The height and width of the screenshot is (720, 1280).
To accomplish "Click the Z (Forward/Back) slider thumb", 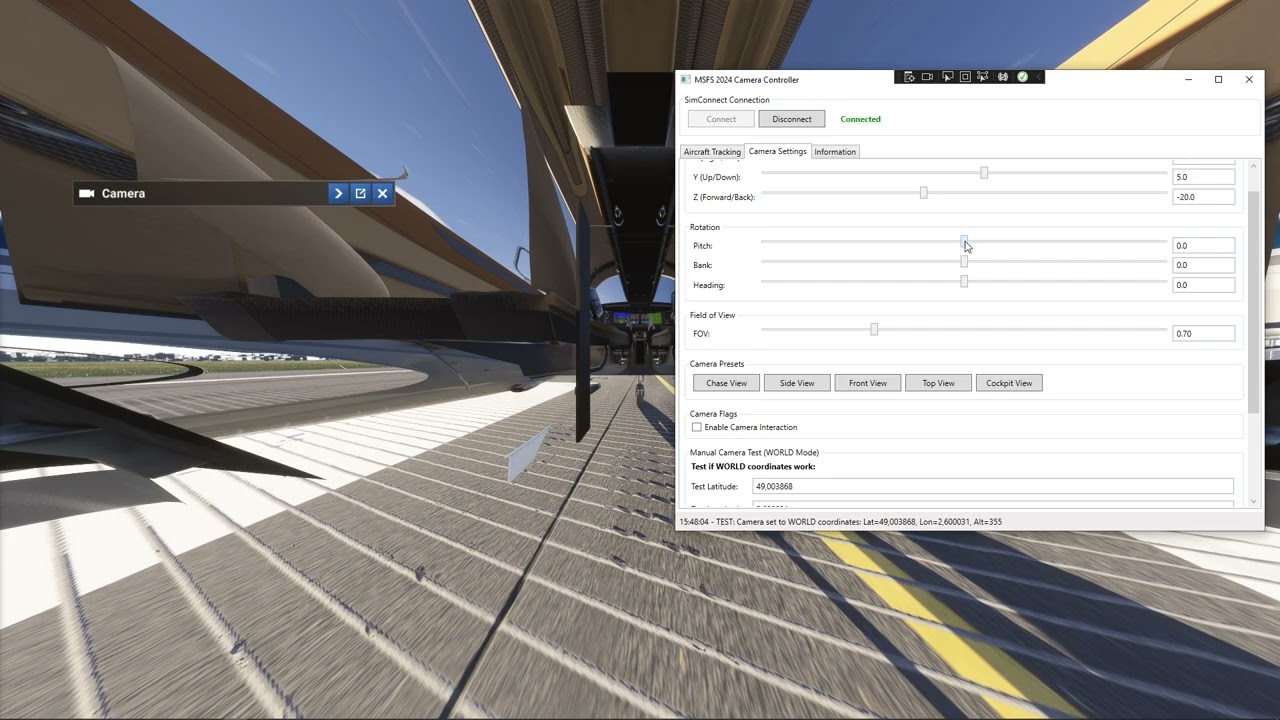I will 923,193.
